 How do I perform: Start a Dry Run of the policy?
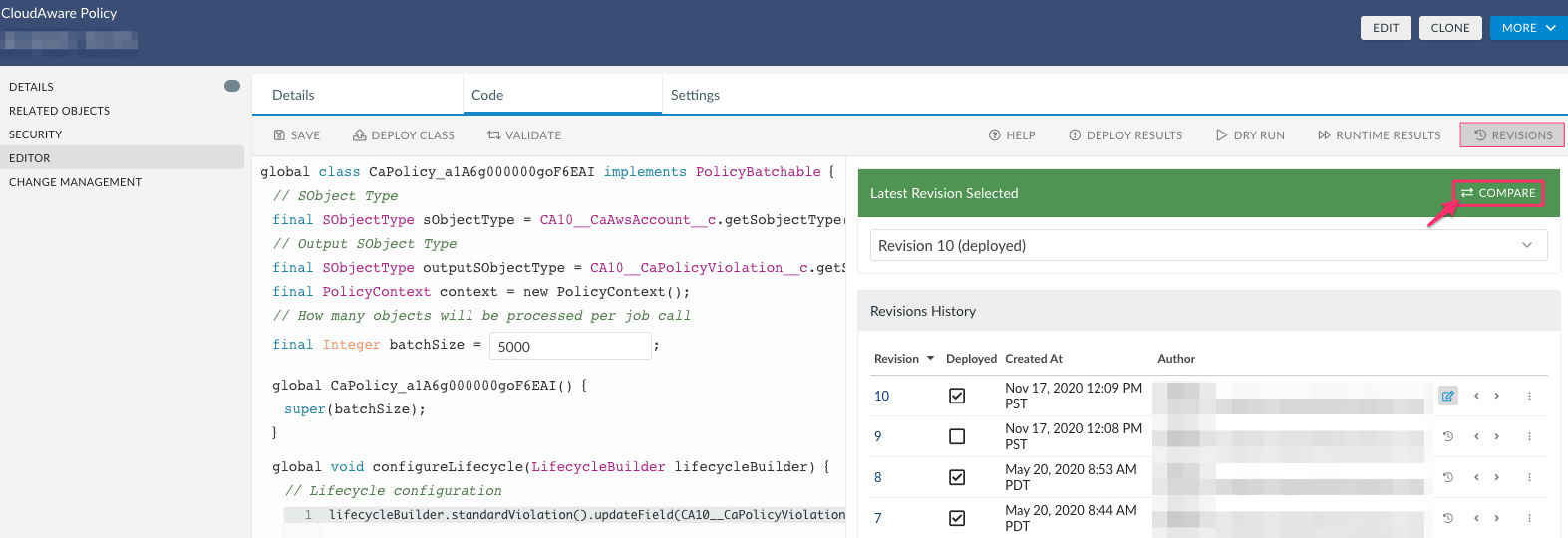[x=1250, y=135]
